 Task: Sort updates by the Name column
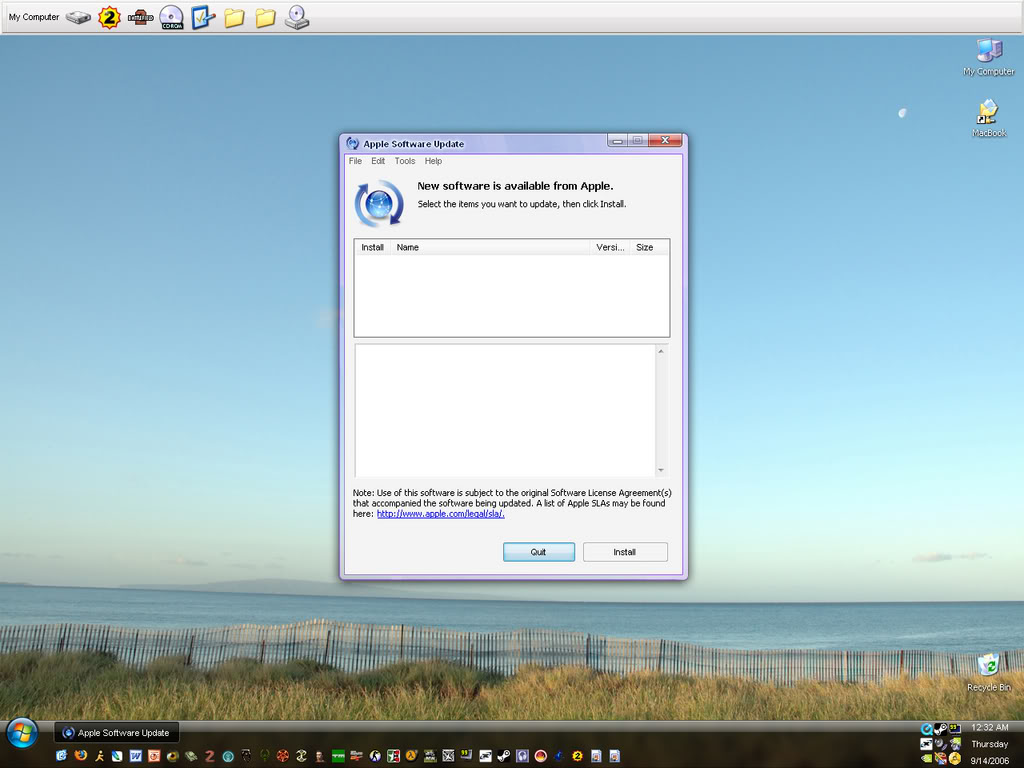[490, 248]
